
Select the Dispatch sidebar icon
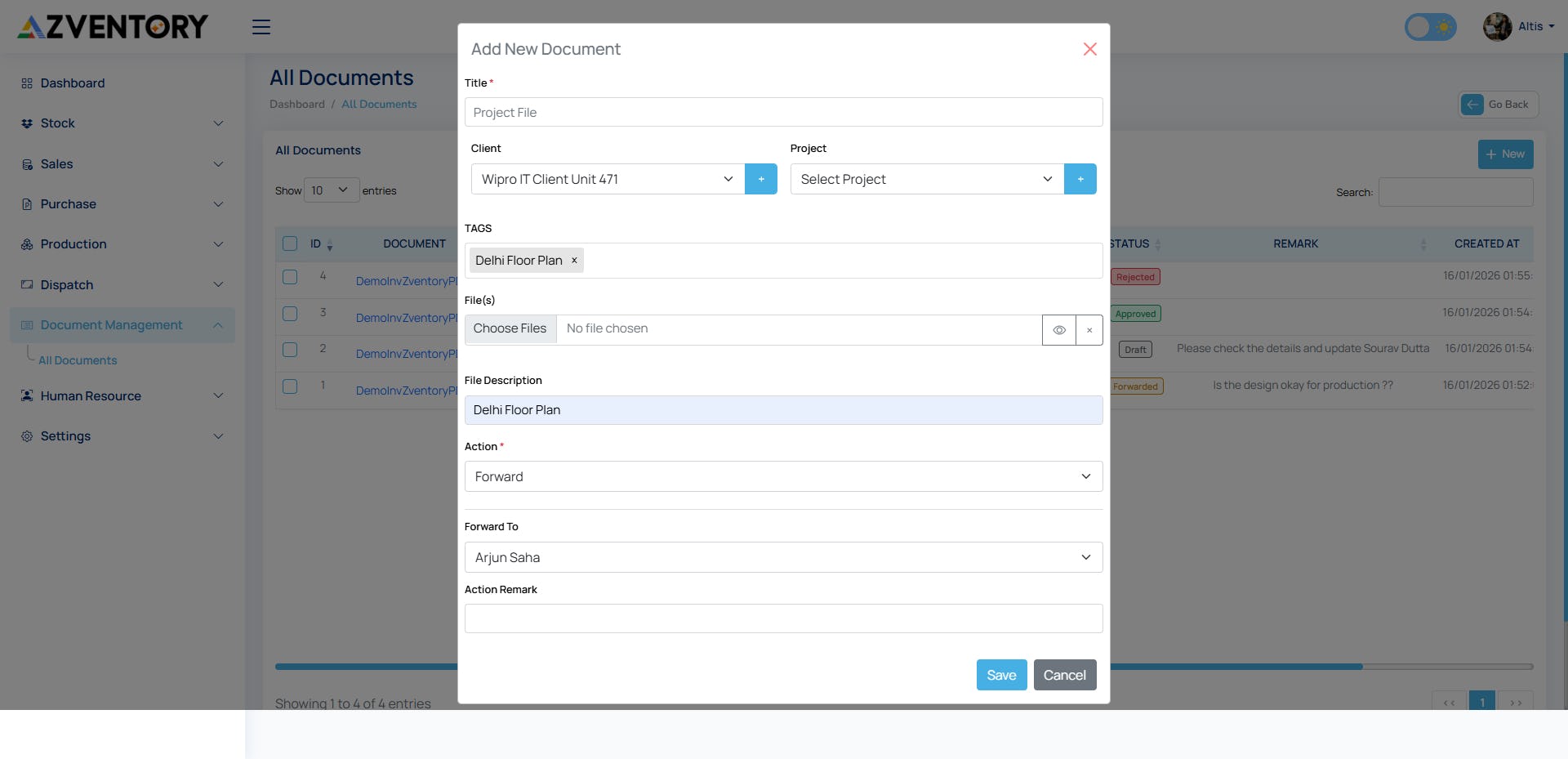[x=25, y=284]
